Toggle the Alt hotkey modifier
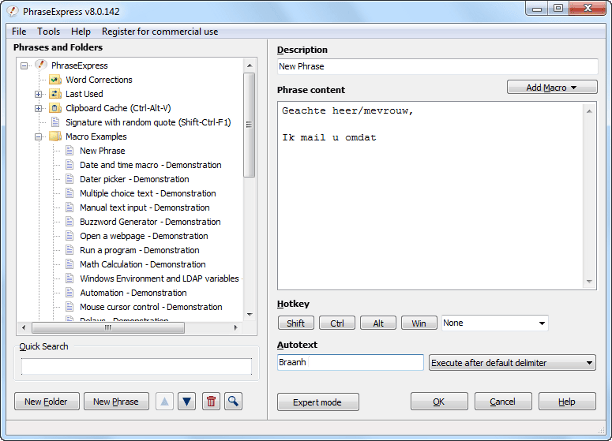The width and height of the screenshot is (612, 441). [378, 323]
